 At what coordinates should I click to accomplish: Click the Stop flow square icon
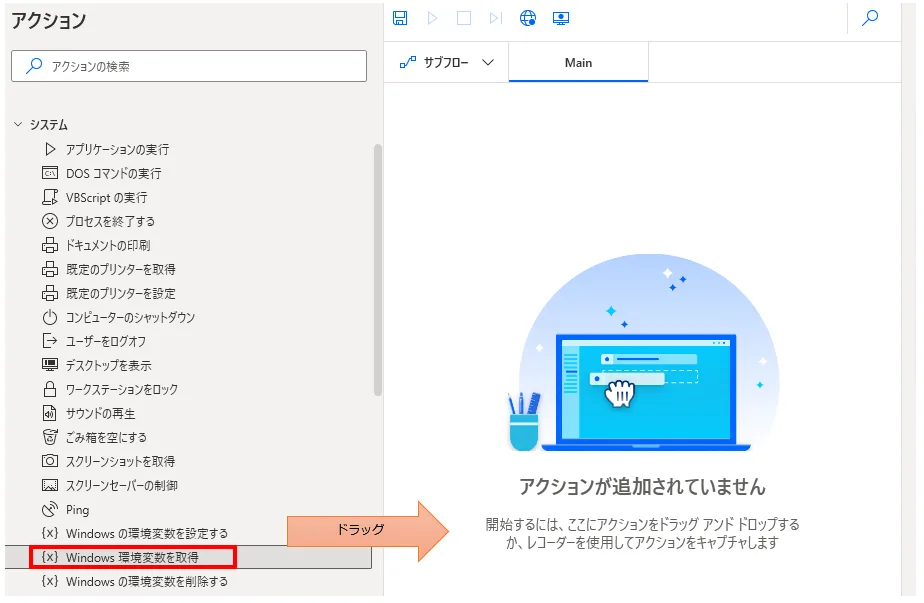point(463,18)
